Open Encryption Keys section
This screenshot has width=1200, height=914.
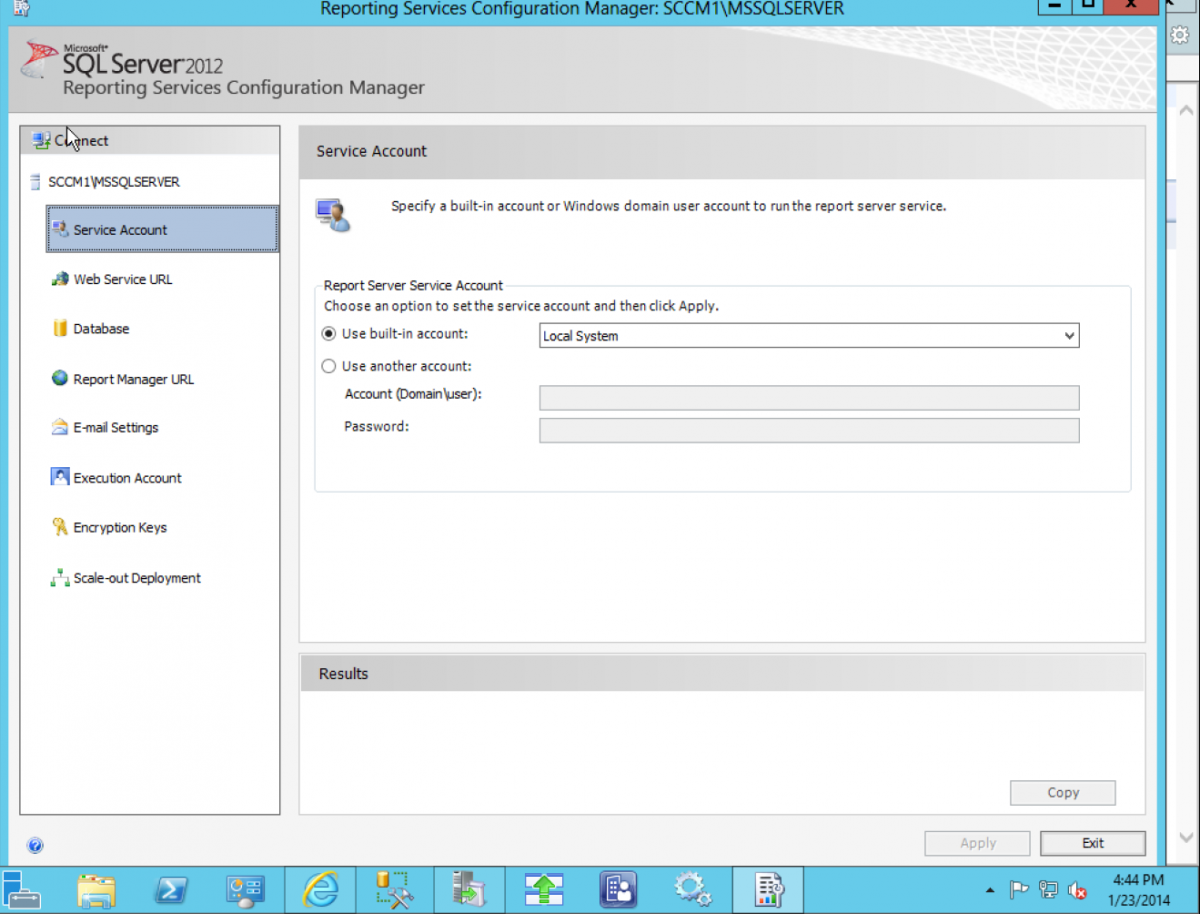[x=119, y=528]
